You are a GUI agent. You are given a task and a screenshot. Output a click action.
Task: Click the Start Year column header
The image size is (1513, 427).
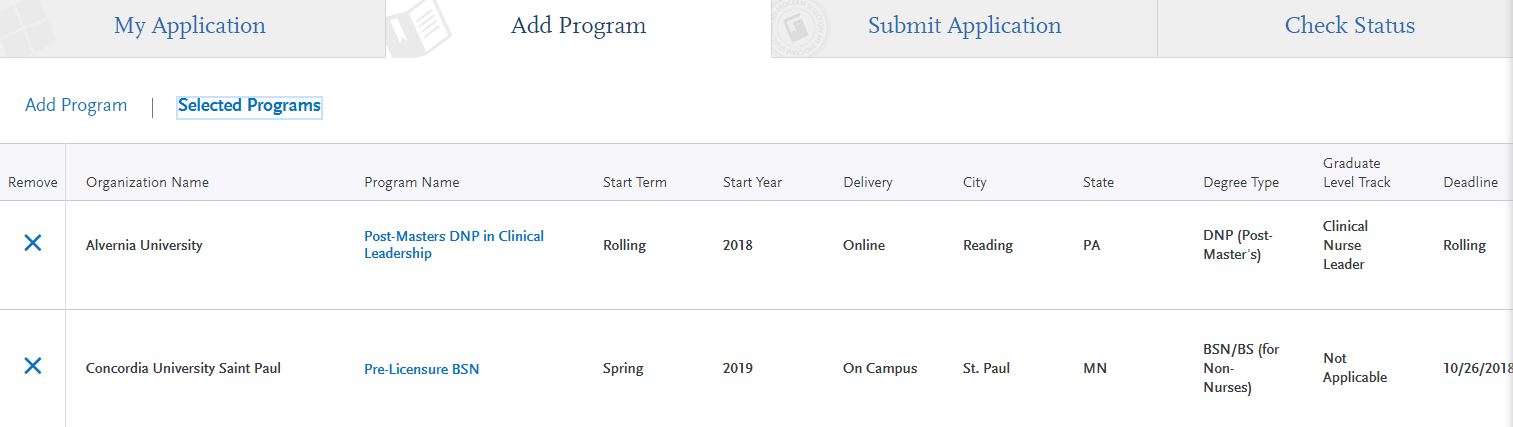[x=752, y=182]
